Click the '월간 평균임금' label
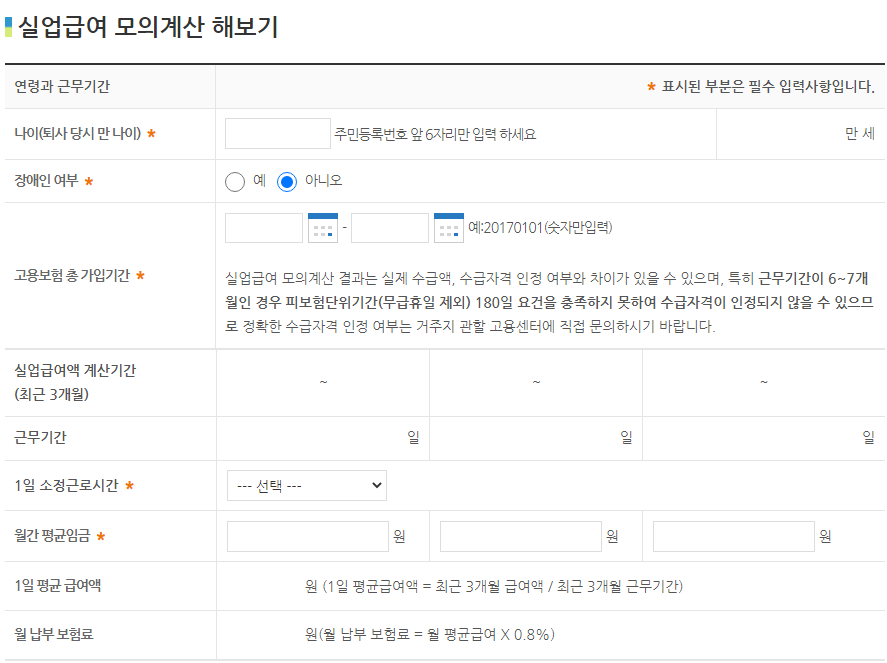Screen dimensions: 887x663 [52, 536]
